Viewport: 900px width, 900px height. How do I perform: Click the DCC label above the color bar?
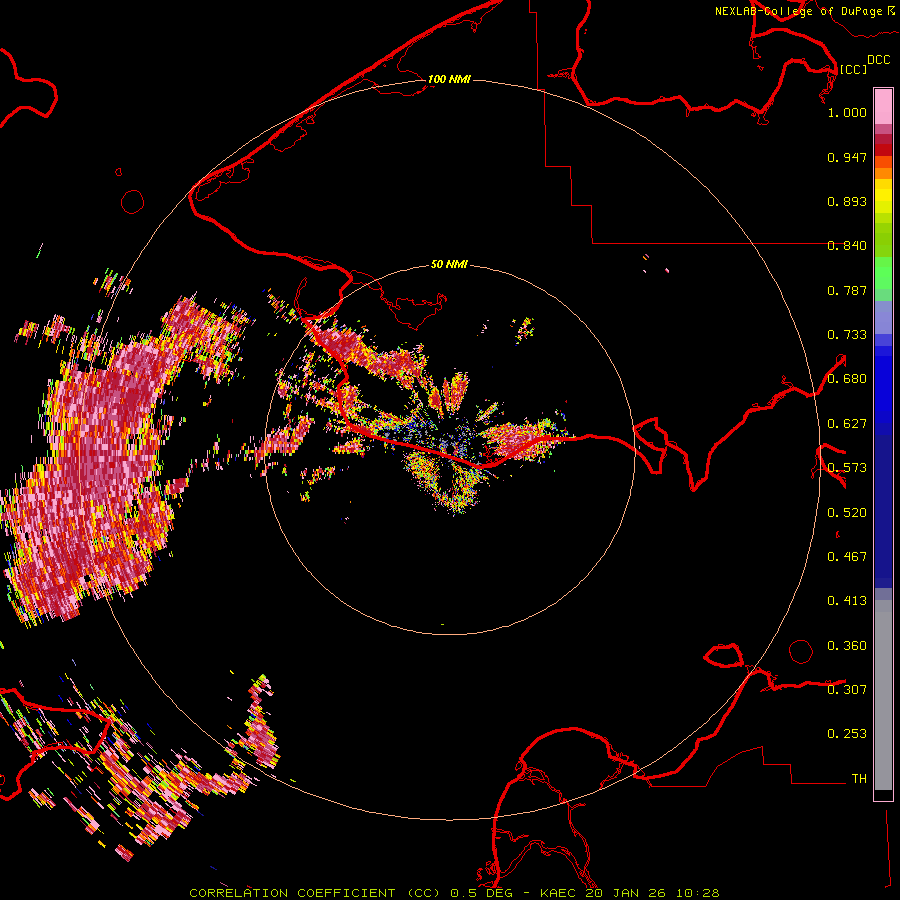878,60
